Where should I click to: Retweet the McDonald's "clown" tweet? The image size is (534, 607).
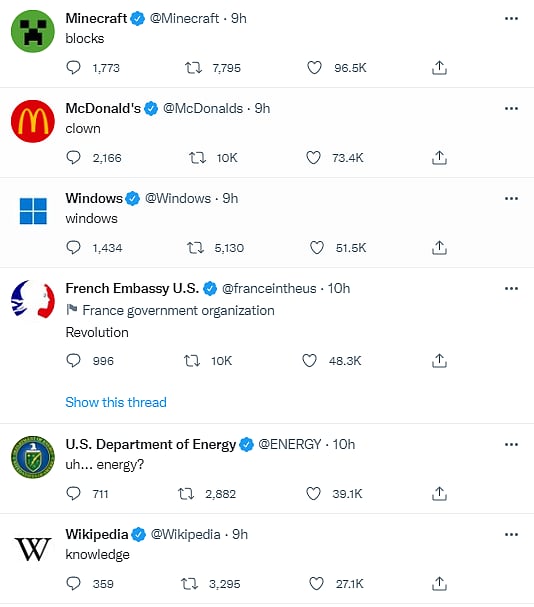[197, 158]
